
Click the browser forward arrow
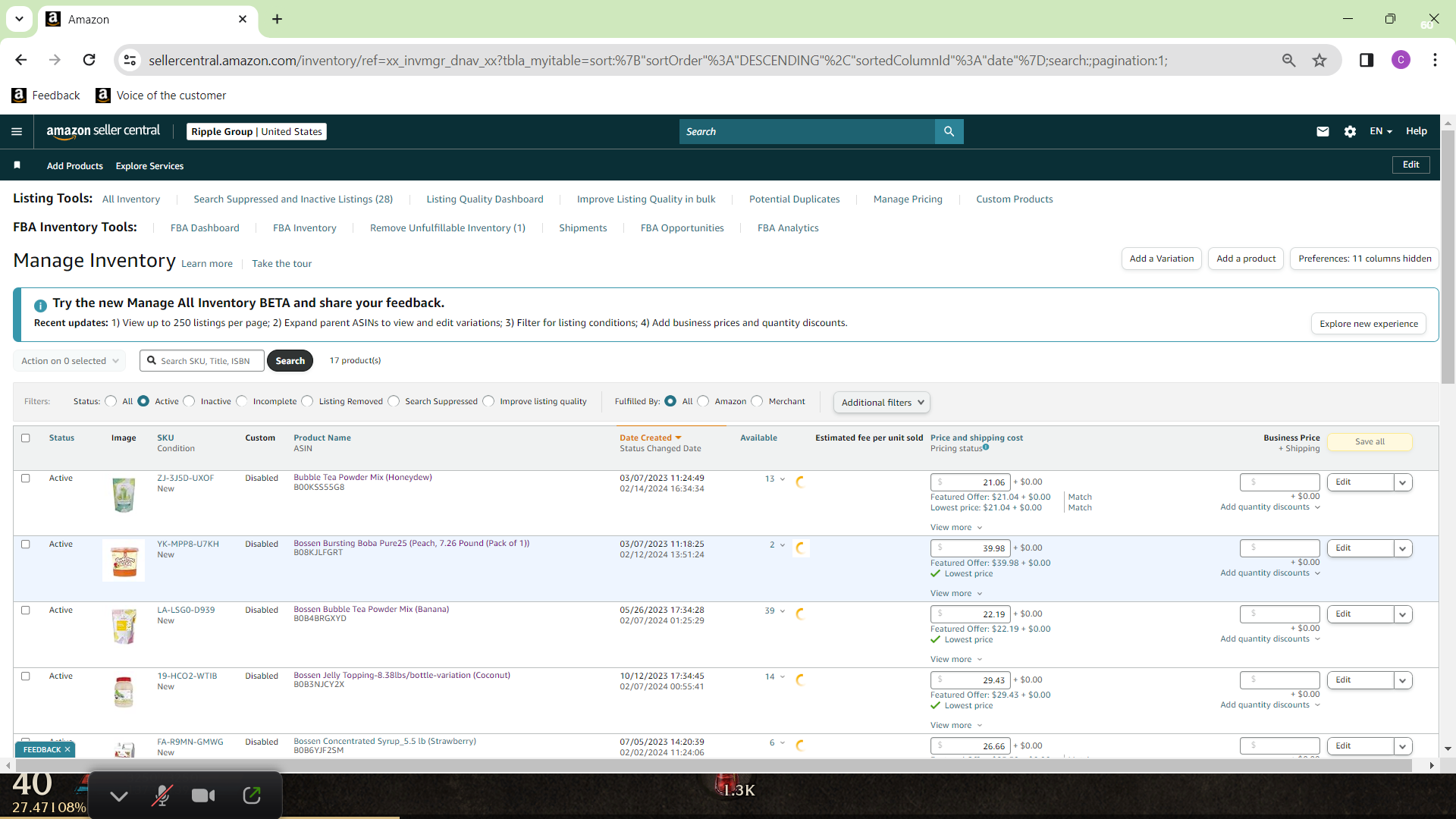tap(55, 60)
